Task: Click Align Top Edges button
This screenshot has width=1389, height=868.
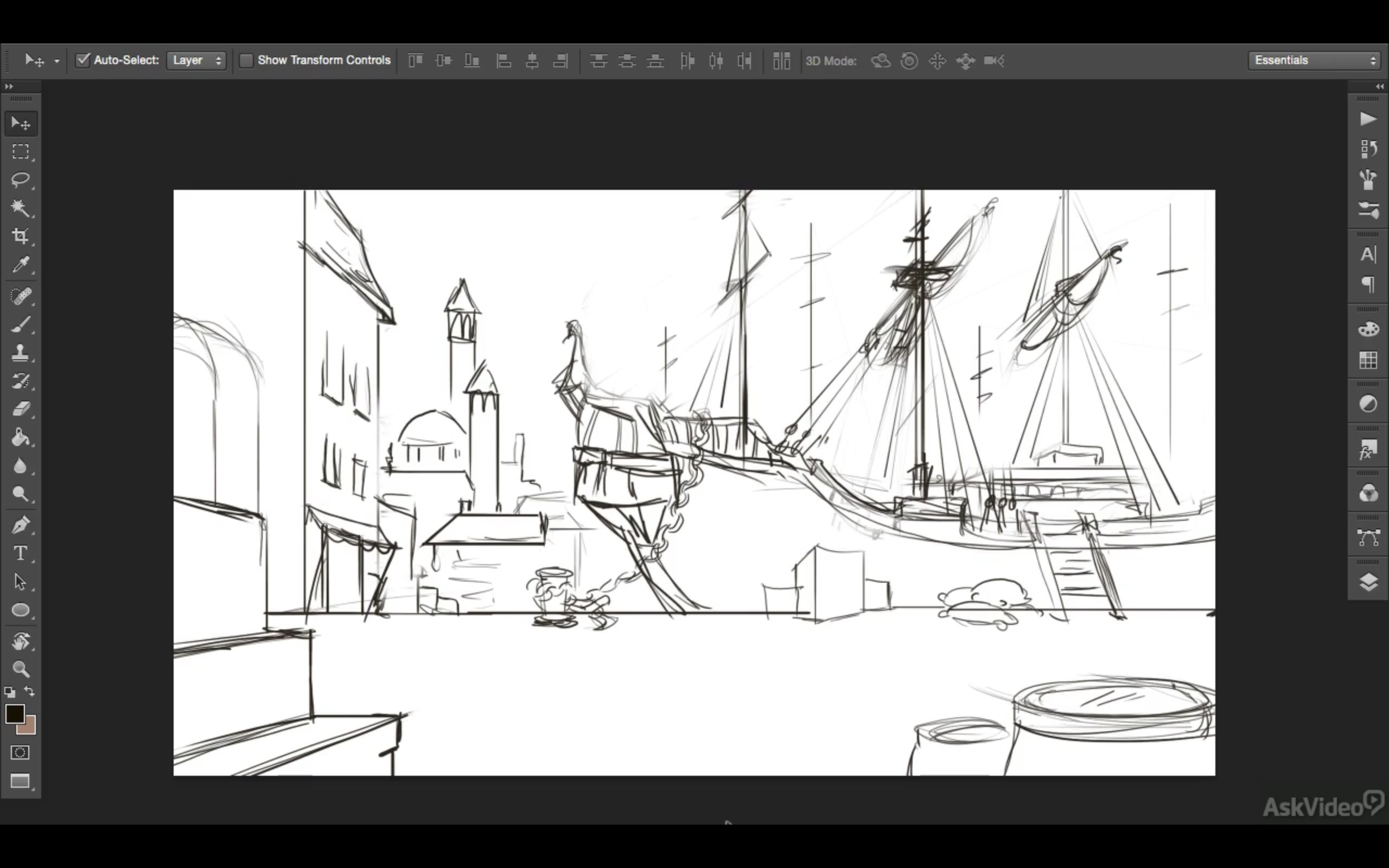Action: coord(416,60)
